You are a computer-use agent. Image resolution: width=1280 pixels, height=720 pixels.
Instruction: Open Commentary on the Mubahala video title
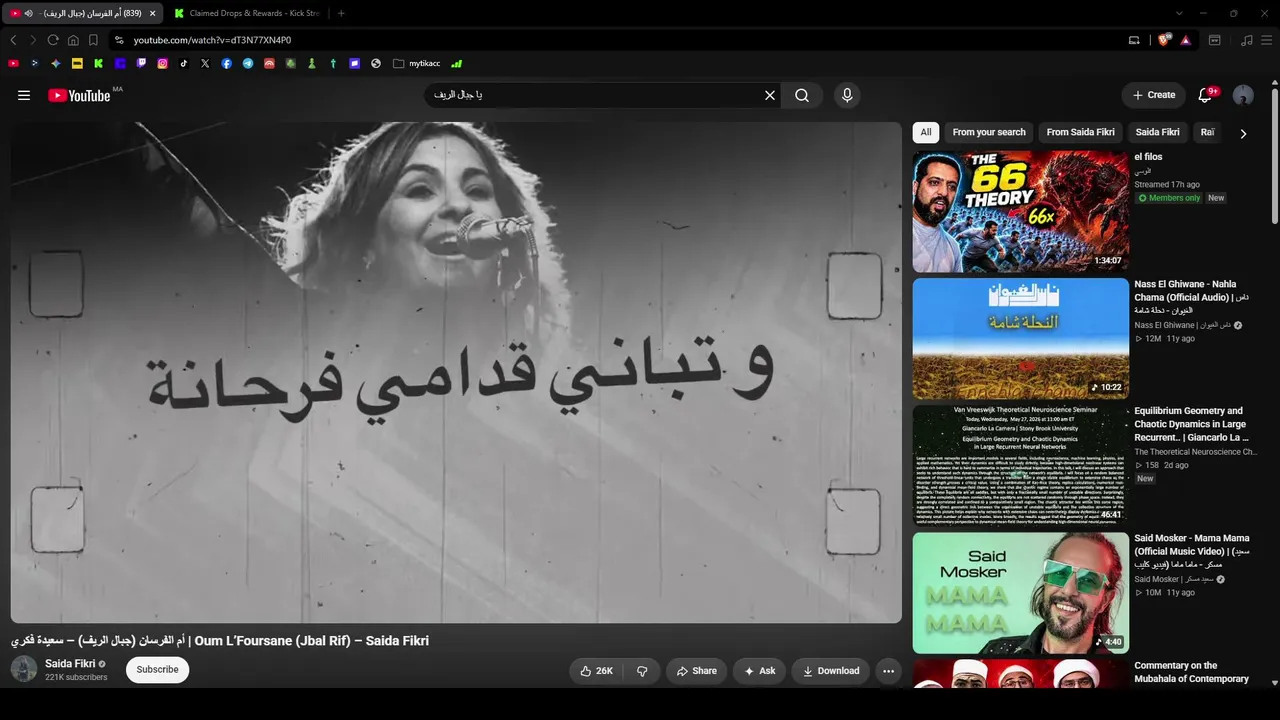click(x=1191, y=672)
